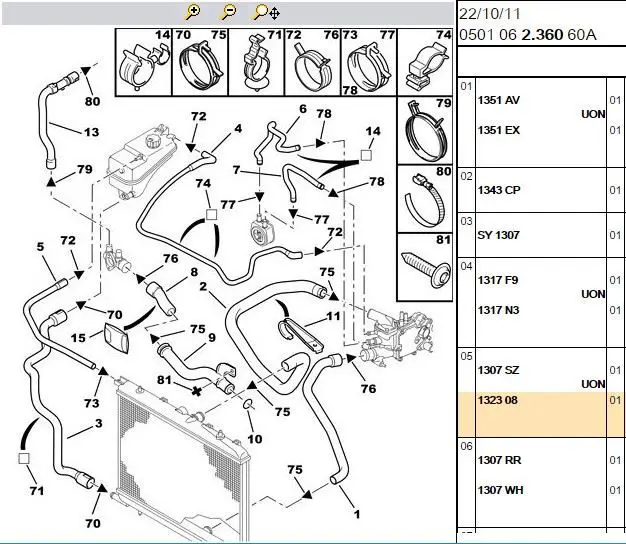Pick clamp thumbnail labeled 73/77/78
626x544 pixels.
(366, 62)
